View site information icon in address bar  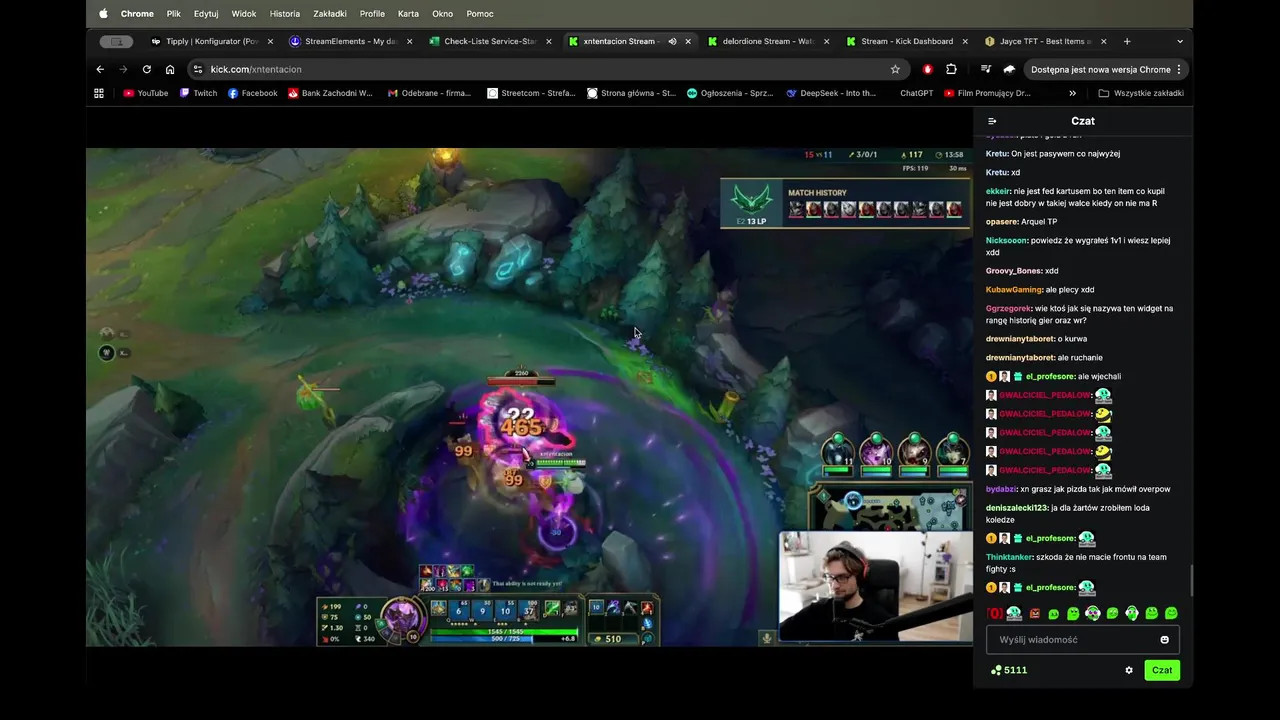(x=198, y=69)
